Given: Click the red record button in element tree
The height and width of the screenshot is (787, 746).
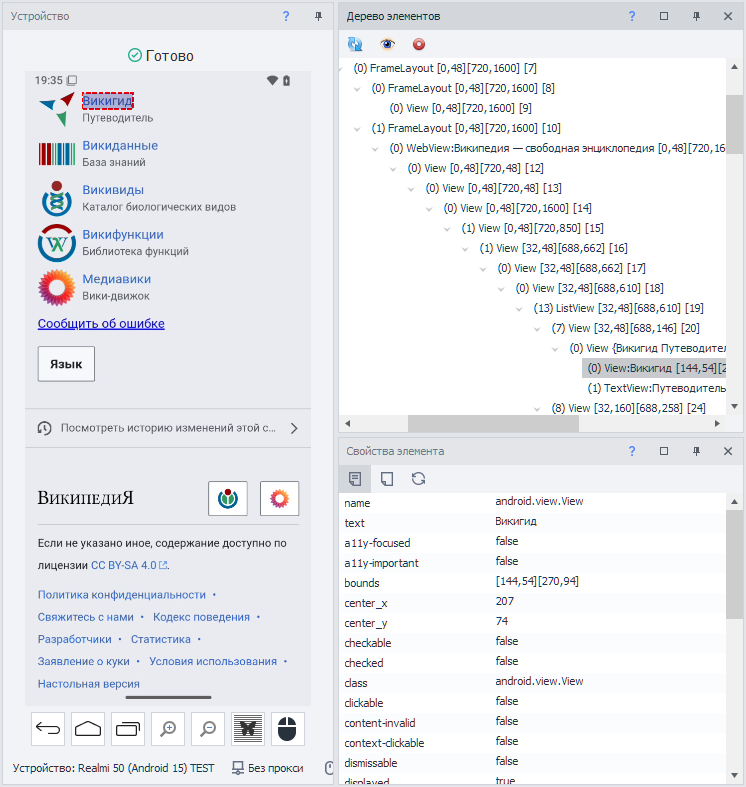Looking at the screenshot, I should [x=419, y=44].
